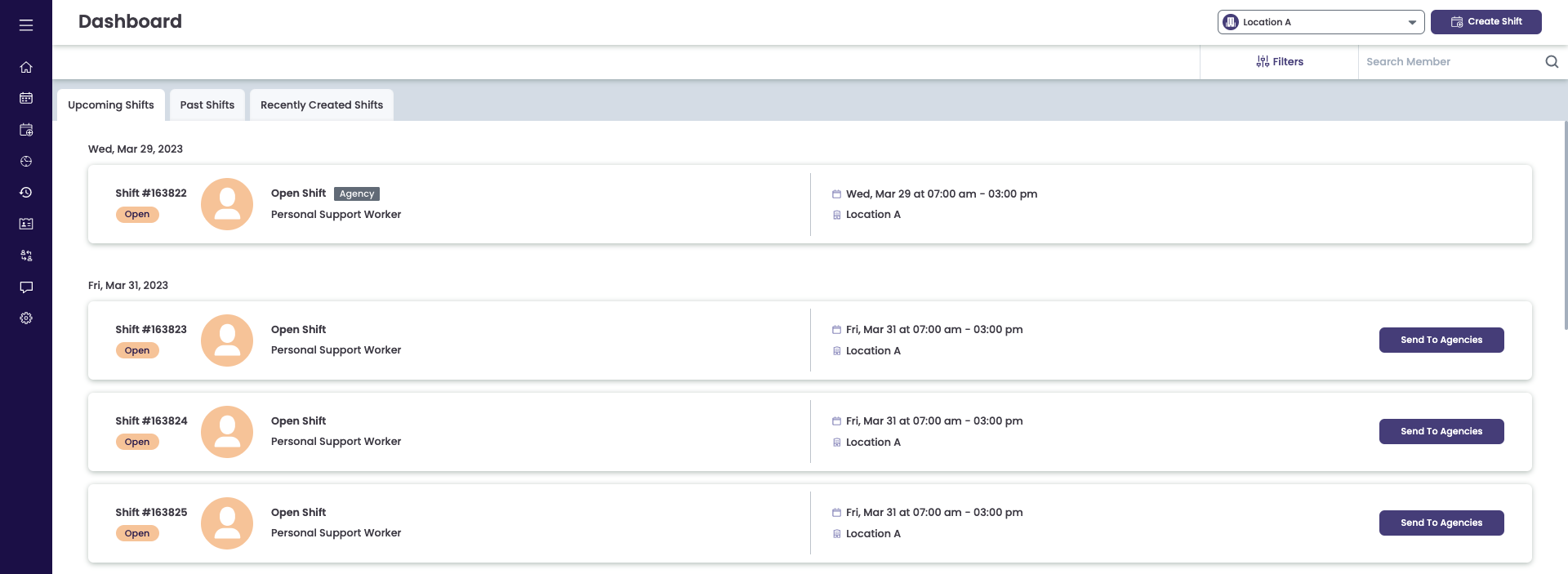
Task: Click the search magnifier icon
Action: point(1552,61)
